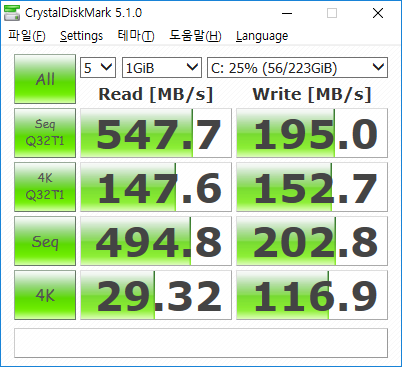Run the Seq test button
The width and height of the screenshot is (402, 367).
pos(45,241)
